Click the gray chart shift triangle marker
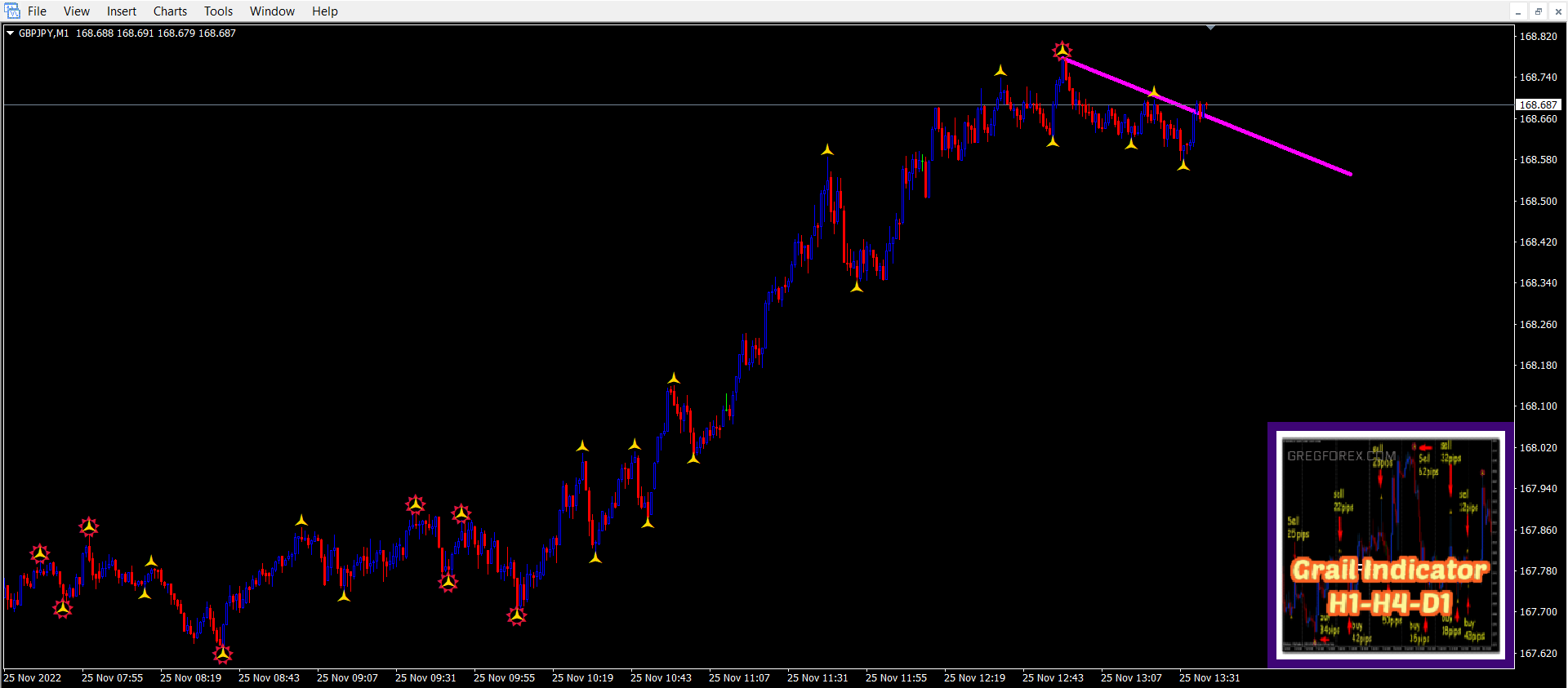 pos(1210,29)
